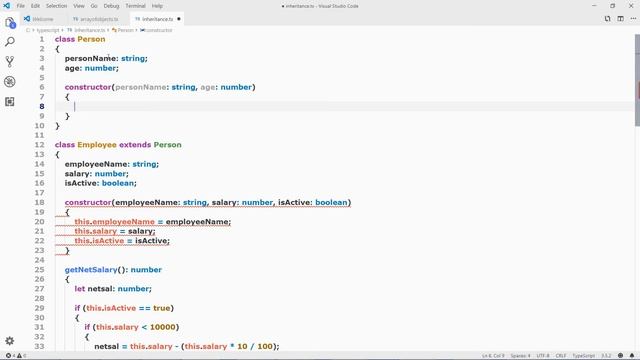Image resolution: width=640 pixels, height=360 pixels.
Task: Click 'if (this.isActive == true)' line
Action: point(124,308)
